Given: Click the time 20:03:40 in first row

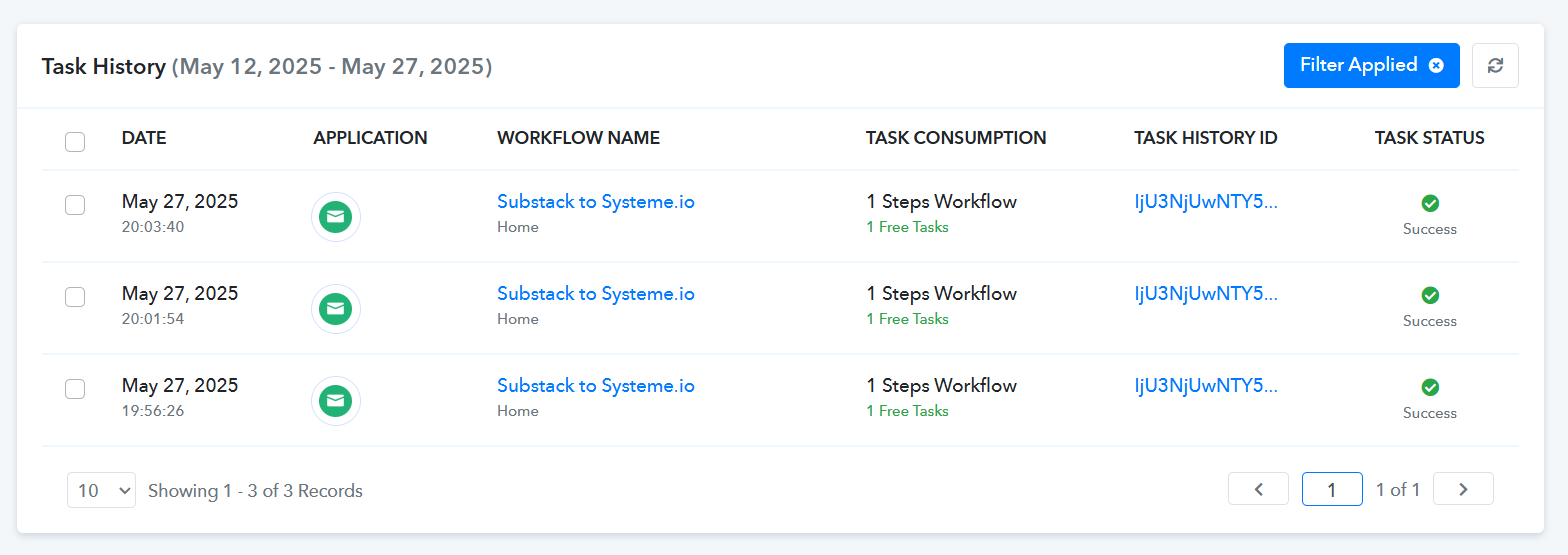Looking at the screenshot, I should tap(153, 227).
